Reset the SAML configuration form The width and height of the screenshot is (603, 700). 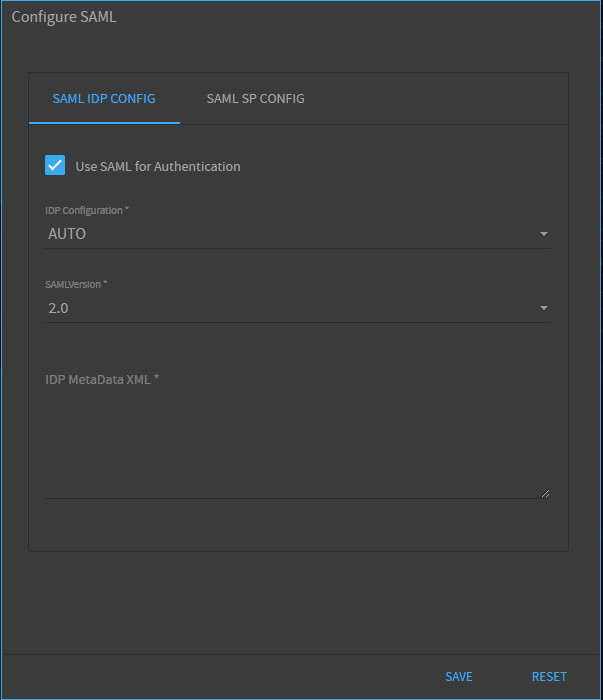click(549, 676)
